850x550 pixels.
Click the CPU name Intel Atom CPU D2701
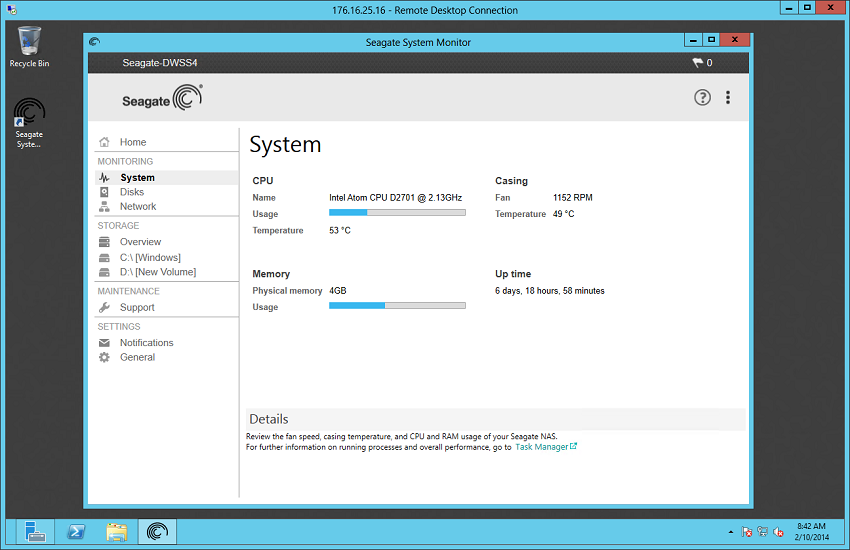pyautogui.click(x=395, y=198)
